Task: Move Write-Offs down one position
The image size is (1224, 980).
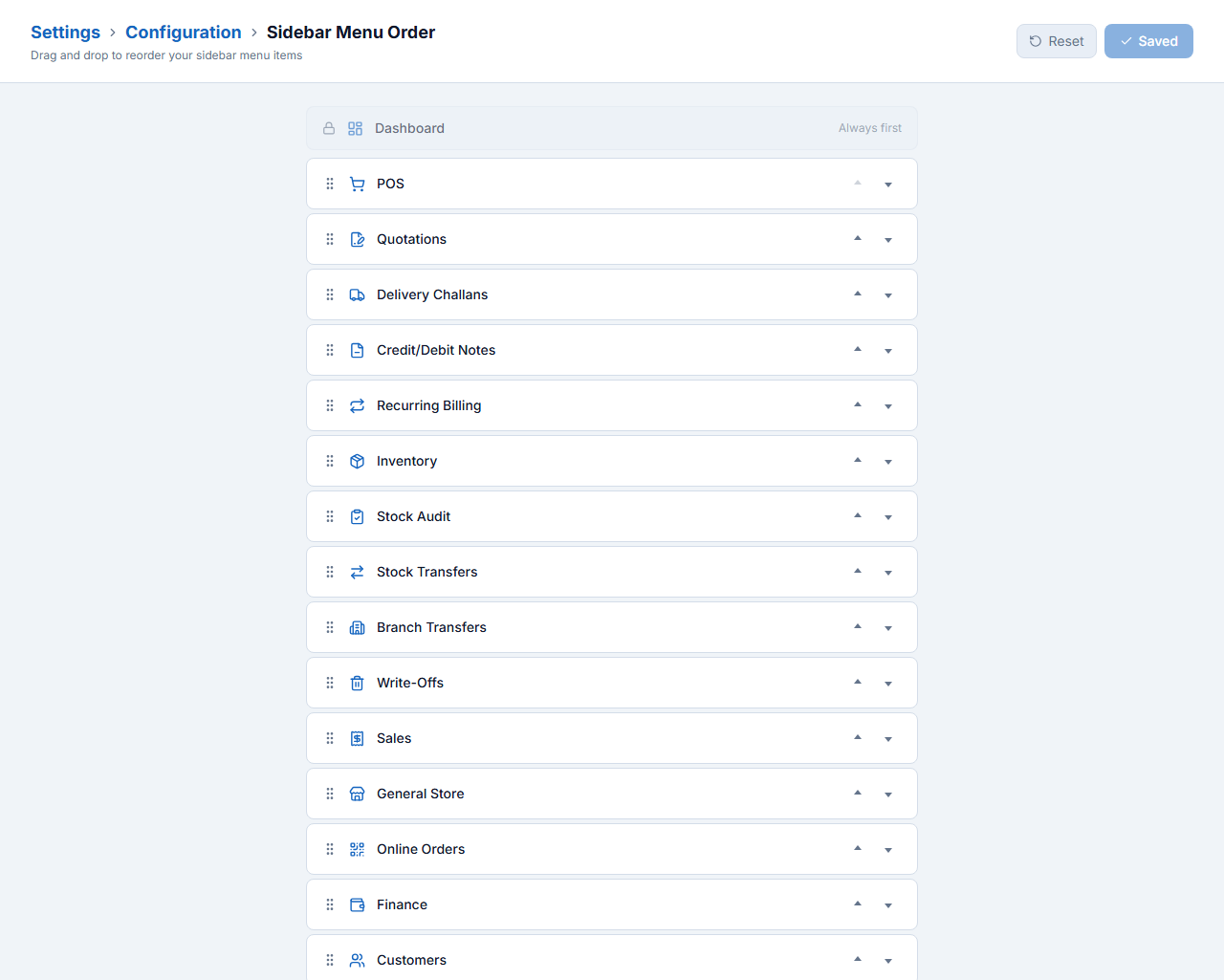Action: pos(888,684)
